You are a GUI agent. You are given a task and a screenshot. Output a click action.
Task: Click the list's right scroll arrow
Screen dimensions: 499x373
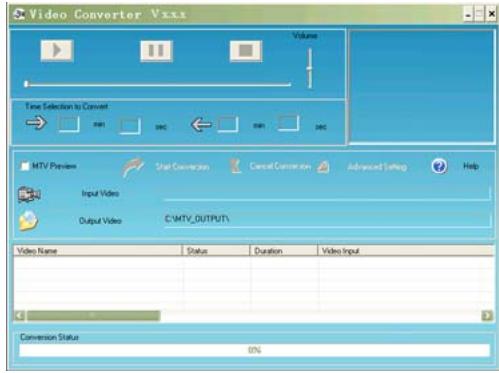pos(487,315)
